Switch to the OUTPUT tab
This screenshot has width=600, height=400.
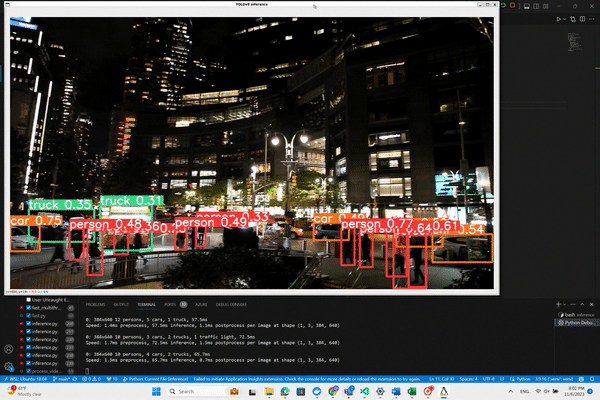pos(121,305)
